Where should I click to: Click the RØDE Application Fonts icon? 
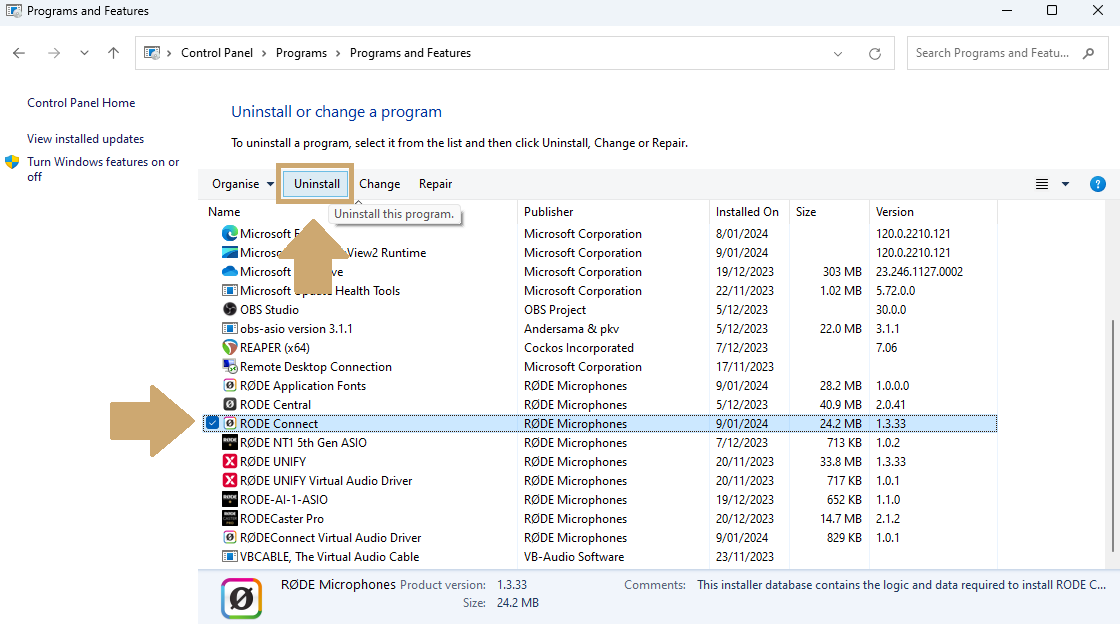(x=229, y=386)
